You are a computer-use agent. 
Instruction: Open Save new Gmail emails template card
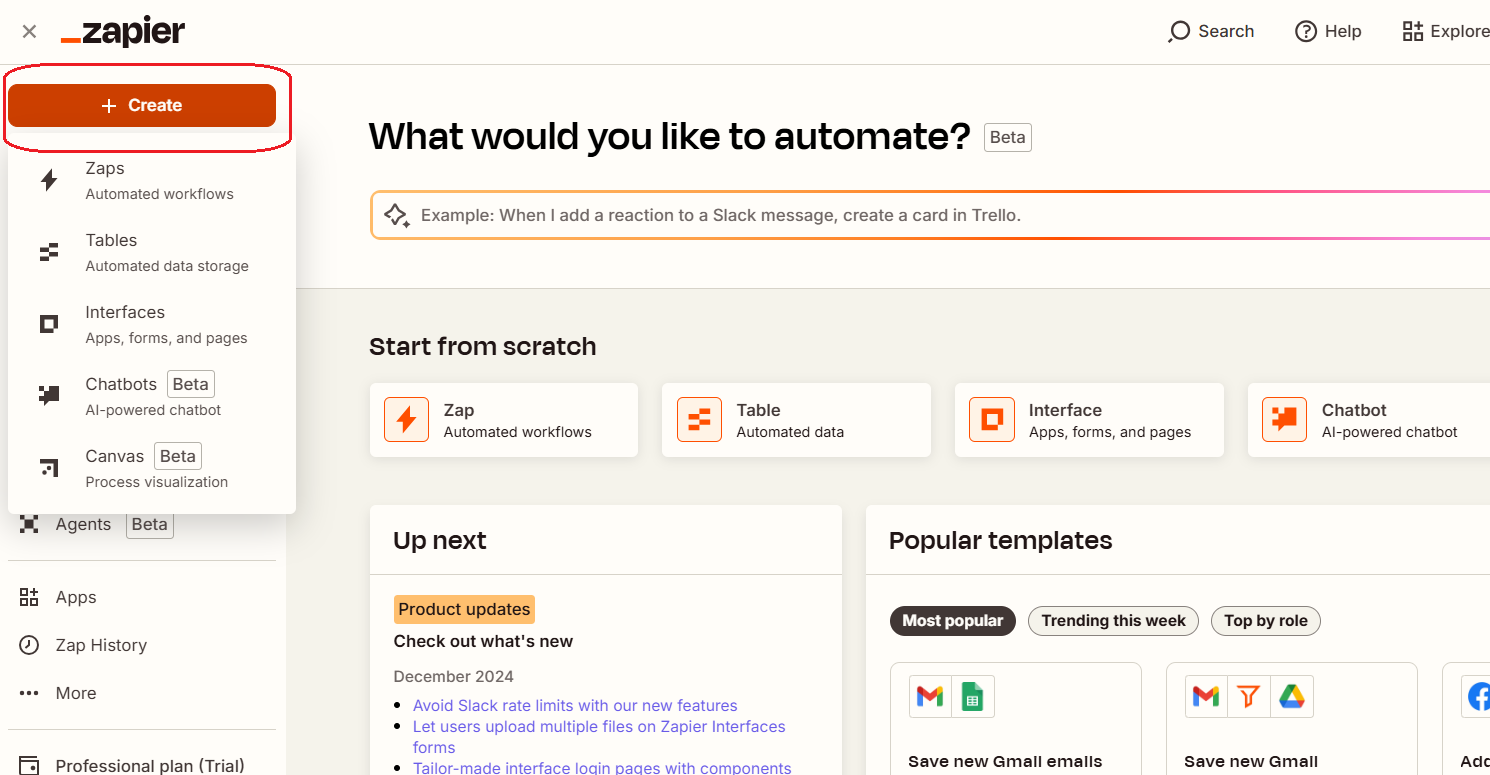point(1016,719)
